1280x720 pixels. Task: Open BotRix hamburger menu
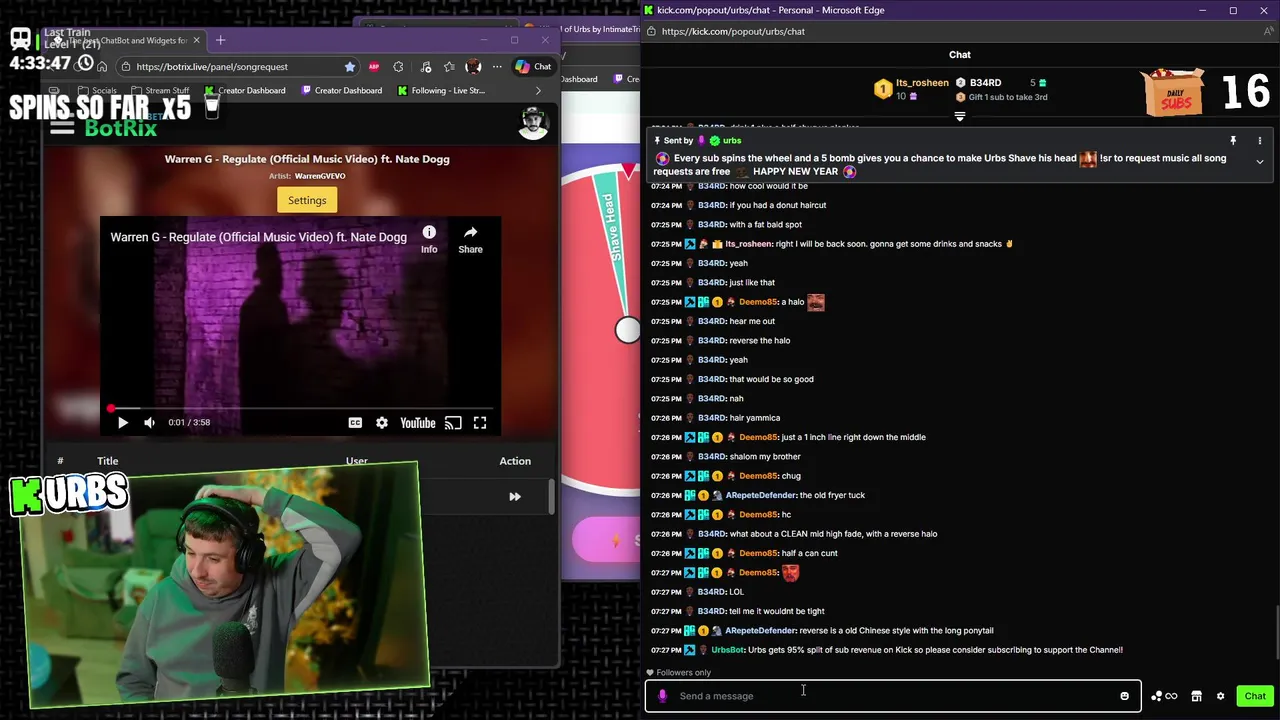(x=62, y=127)
